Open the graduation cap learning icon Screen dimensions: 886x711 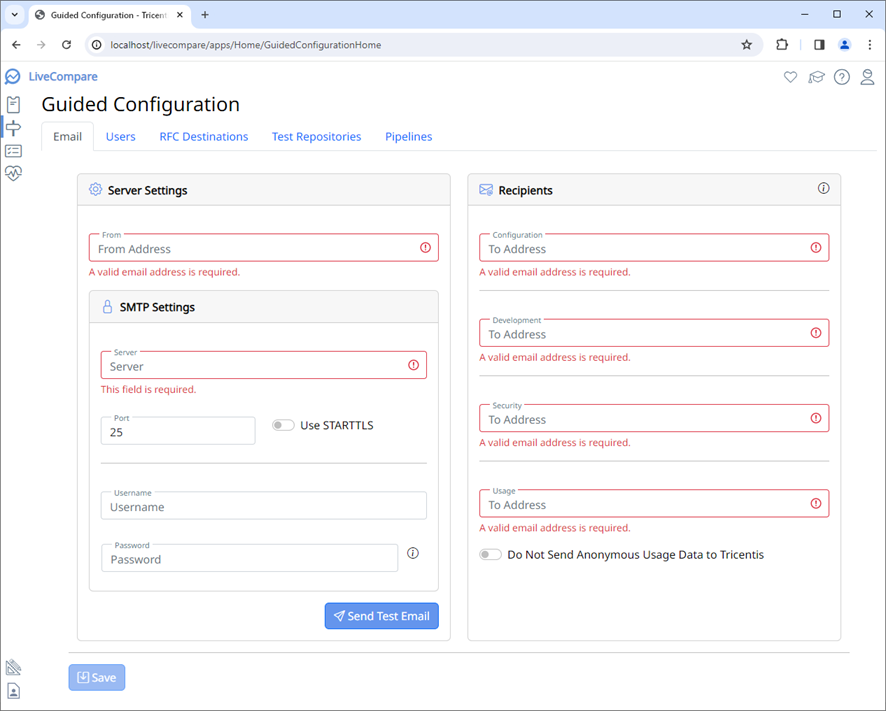(816, 77)
